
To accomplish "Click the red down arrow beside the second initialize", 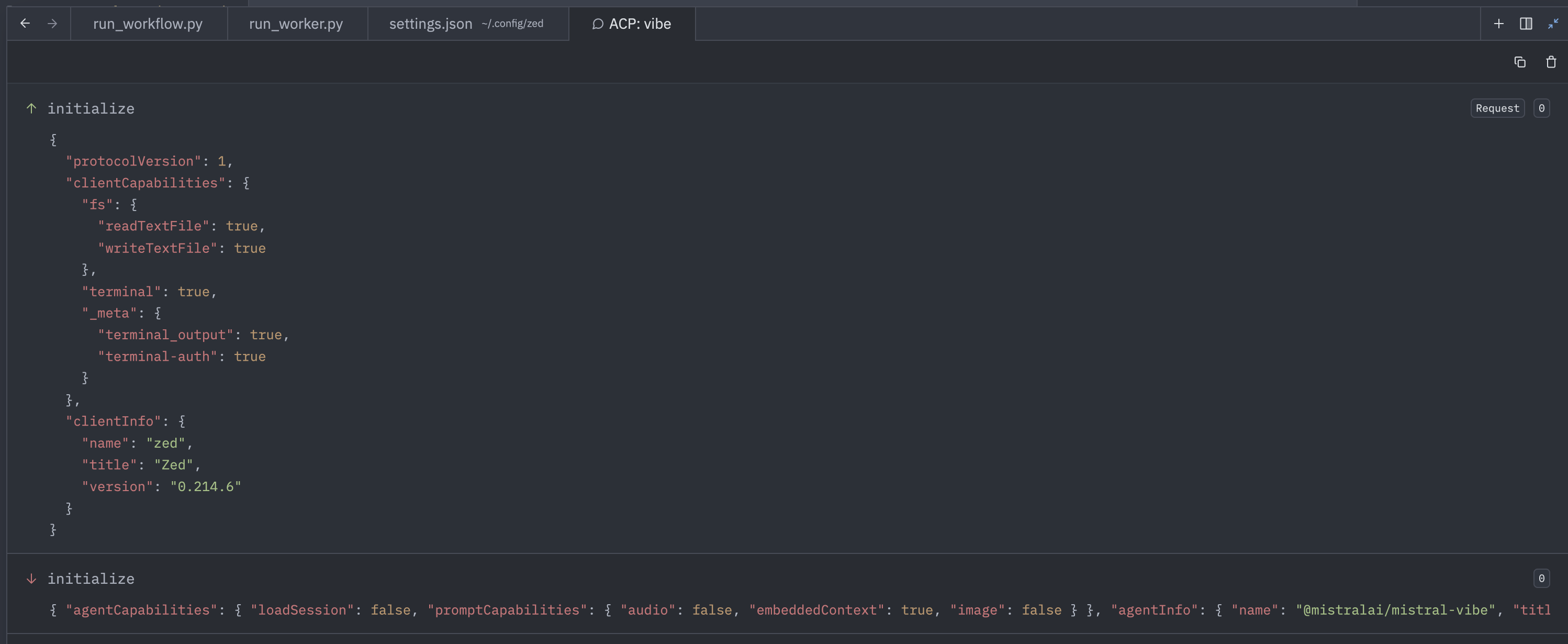I will [x=31, y=578].
